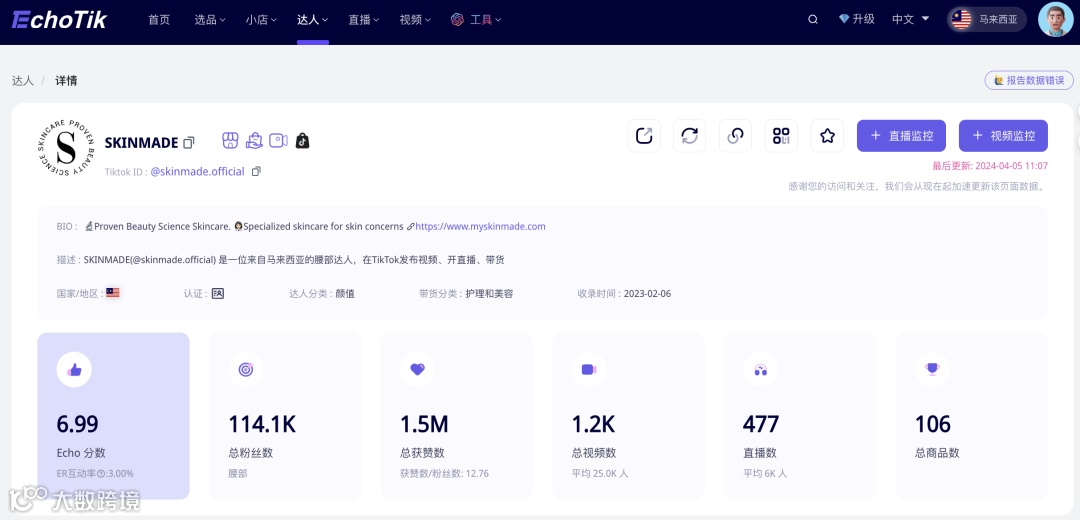Image resolution: width=1080 pixels, height=520 pixels.
Task: Click the EchoTik logo
Action: 59,19
